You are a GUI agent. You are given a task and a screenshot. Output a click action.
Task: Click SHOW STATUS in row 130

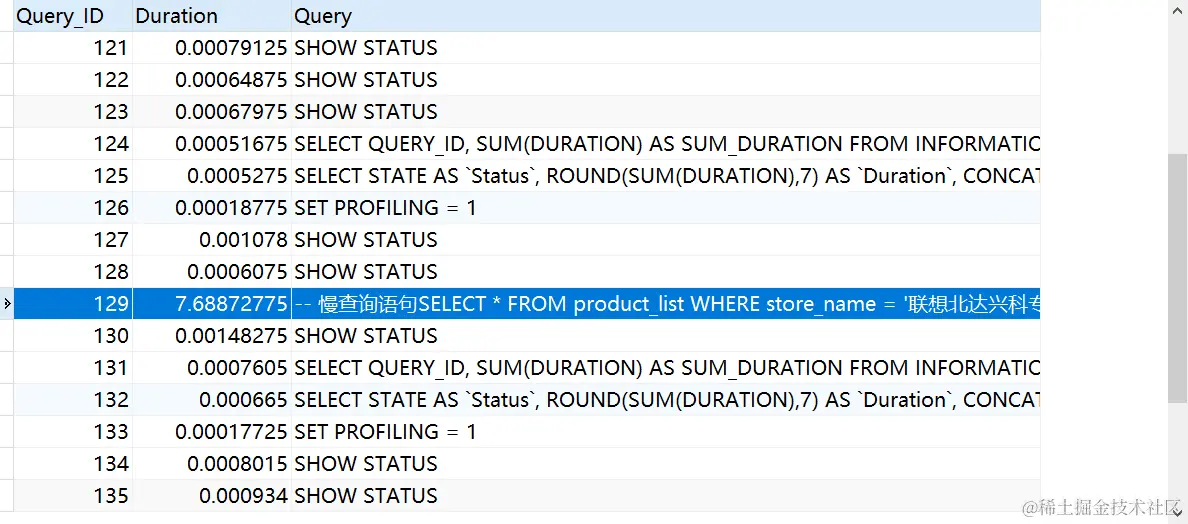366,335
